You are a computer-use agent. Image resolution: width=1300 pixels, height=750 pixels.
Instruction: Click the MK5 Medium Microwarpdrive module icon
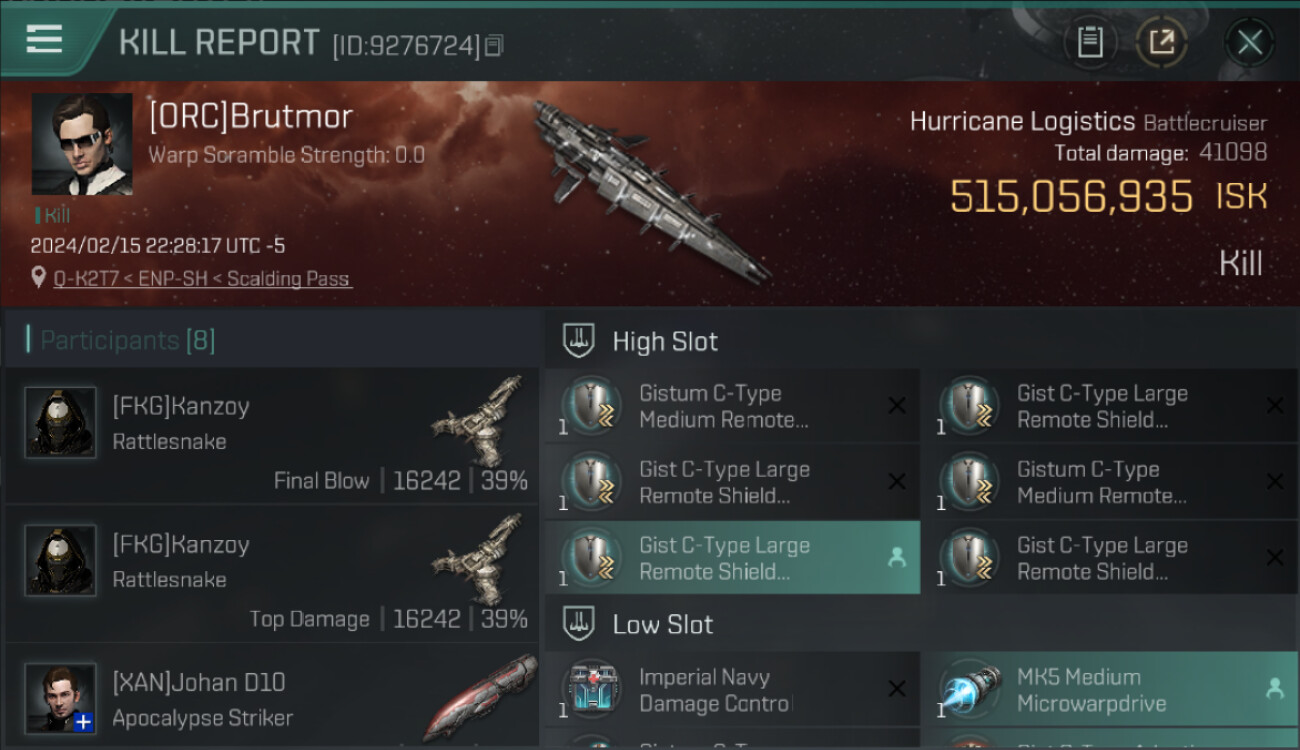(969, 690)
